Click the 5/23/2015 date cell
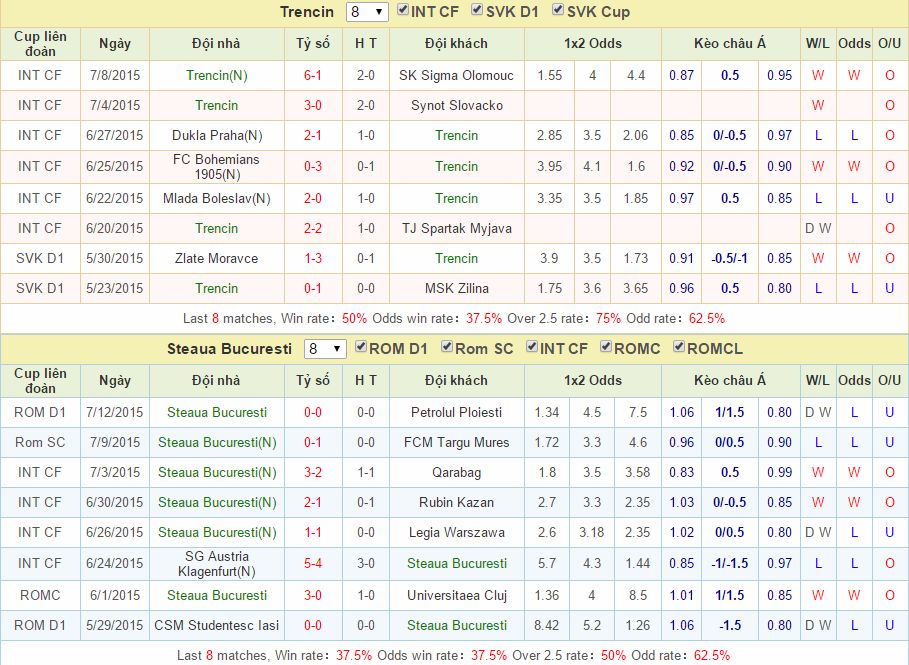The image size is (909, 665). coord(115,289)
